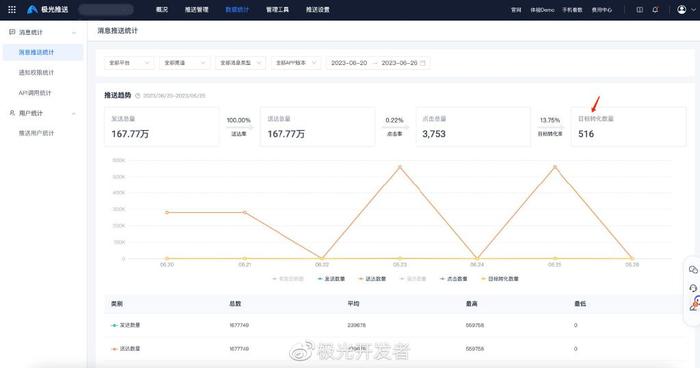Open the 全部平台 platform dropdown
The image size is (700, 368).
[x=129, y=63]
